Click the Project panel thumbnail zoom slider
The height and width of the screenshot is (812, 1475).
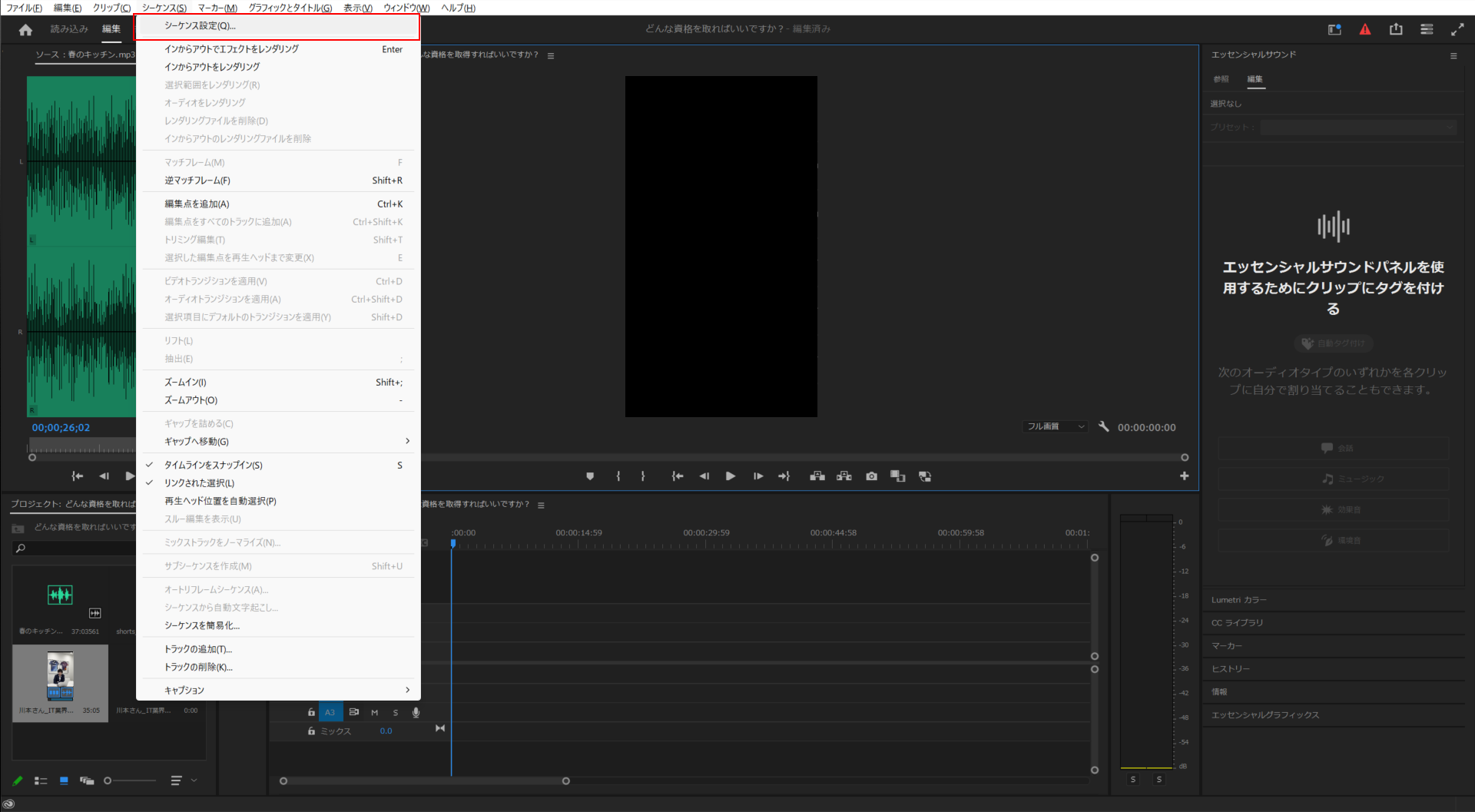point(129,781)
